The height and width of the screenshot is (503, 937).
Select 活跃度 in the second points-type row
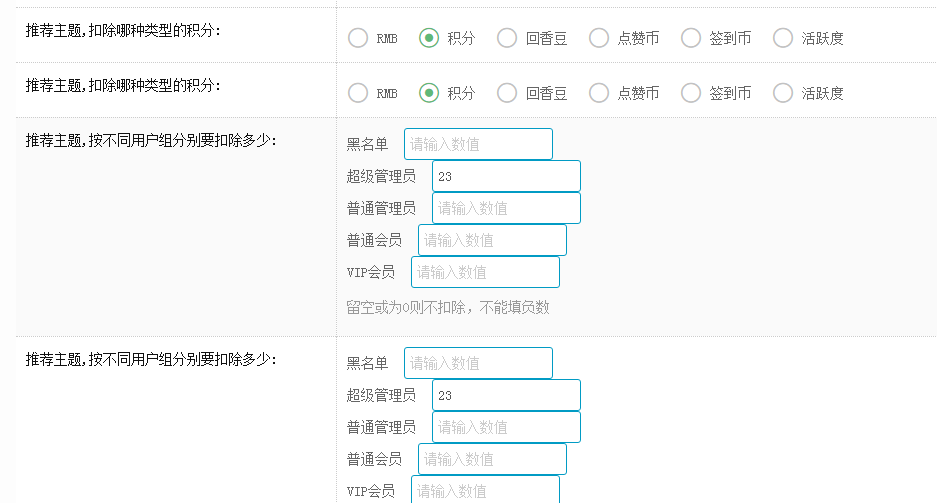coord(783,93)
